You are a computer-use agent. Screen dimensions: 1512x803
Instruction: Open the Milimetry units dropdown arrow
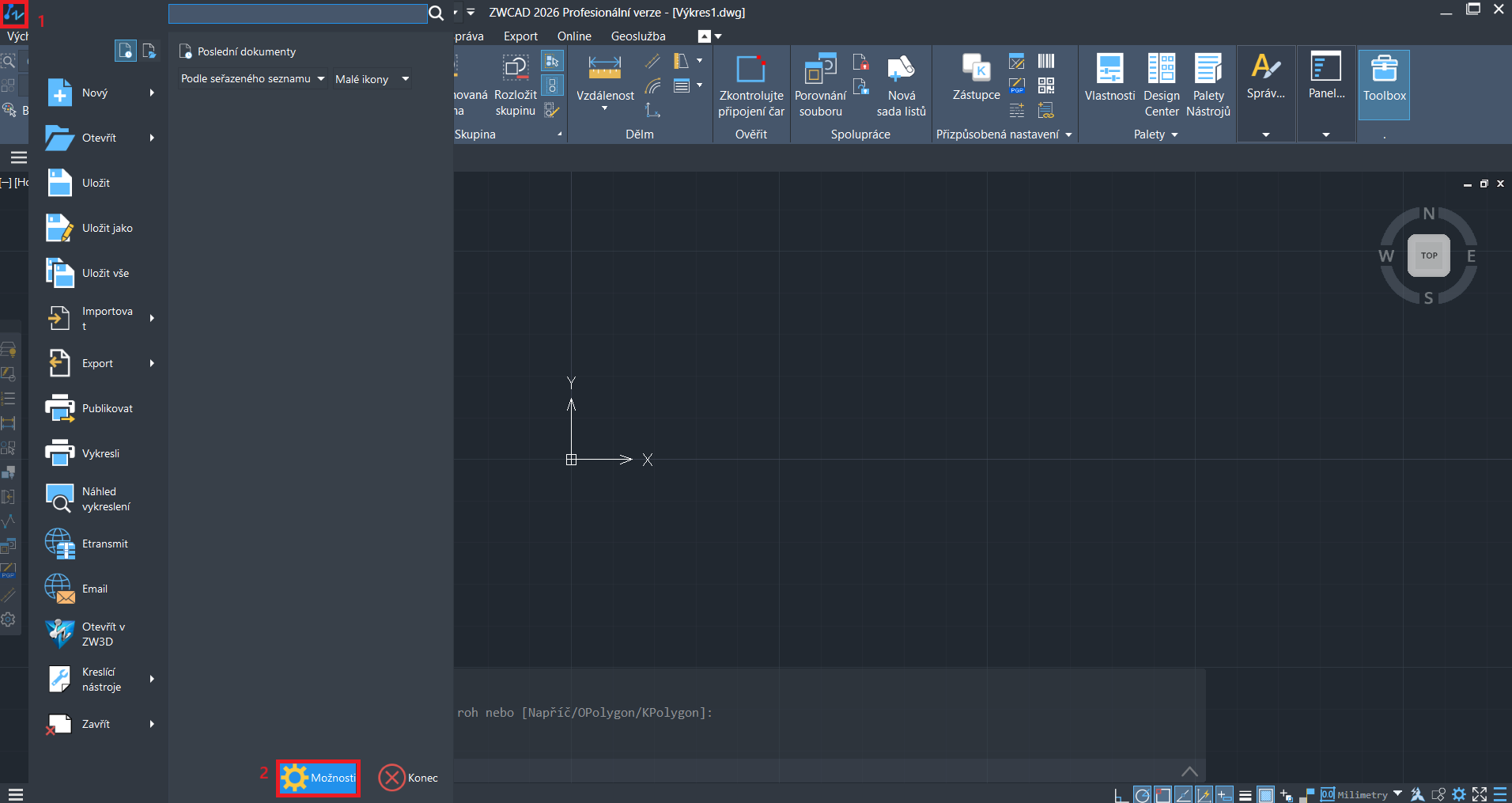(x=1397, y=794)
